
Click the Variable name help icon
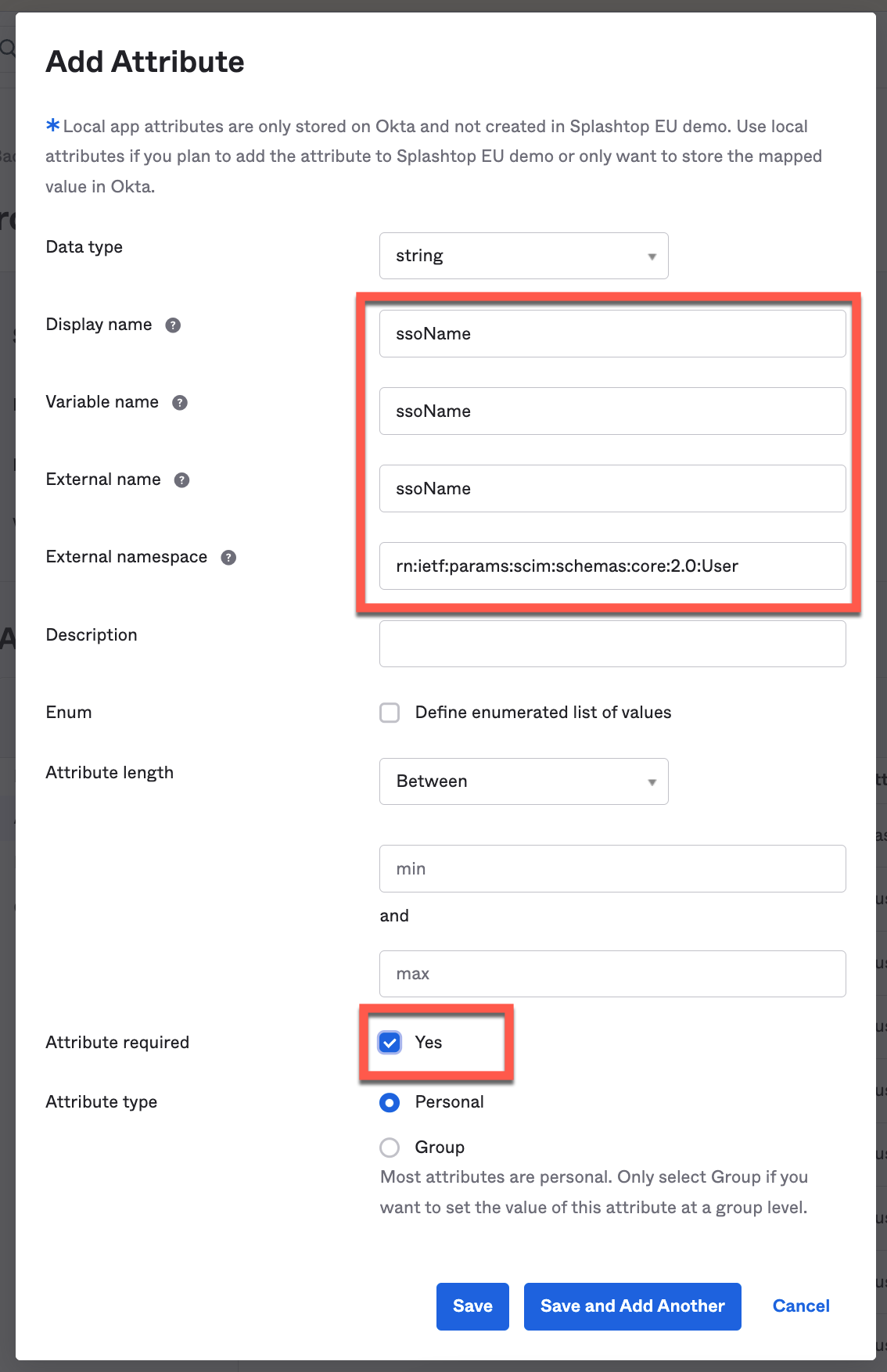(x=180, y=403)
